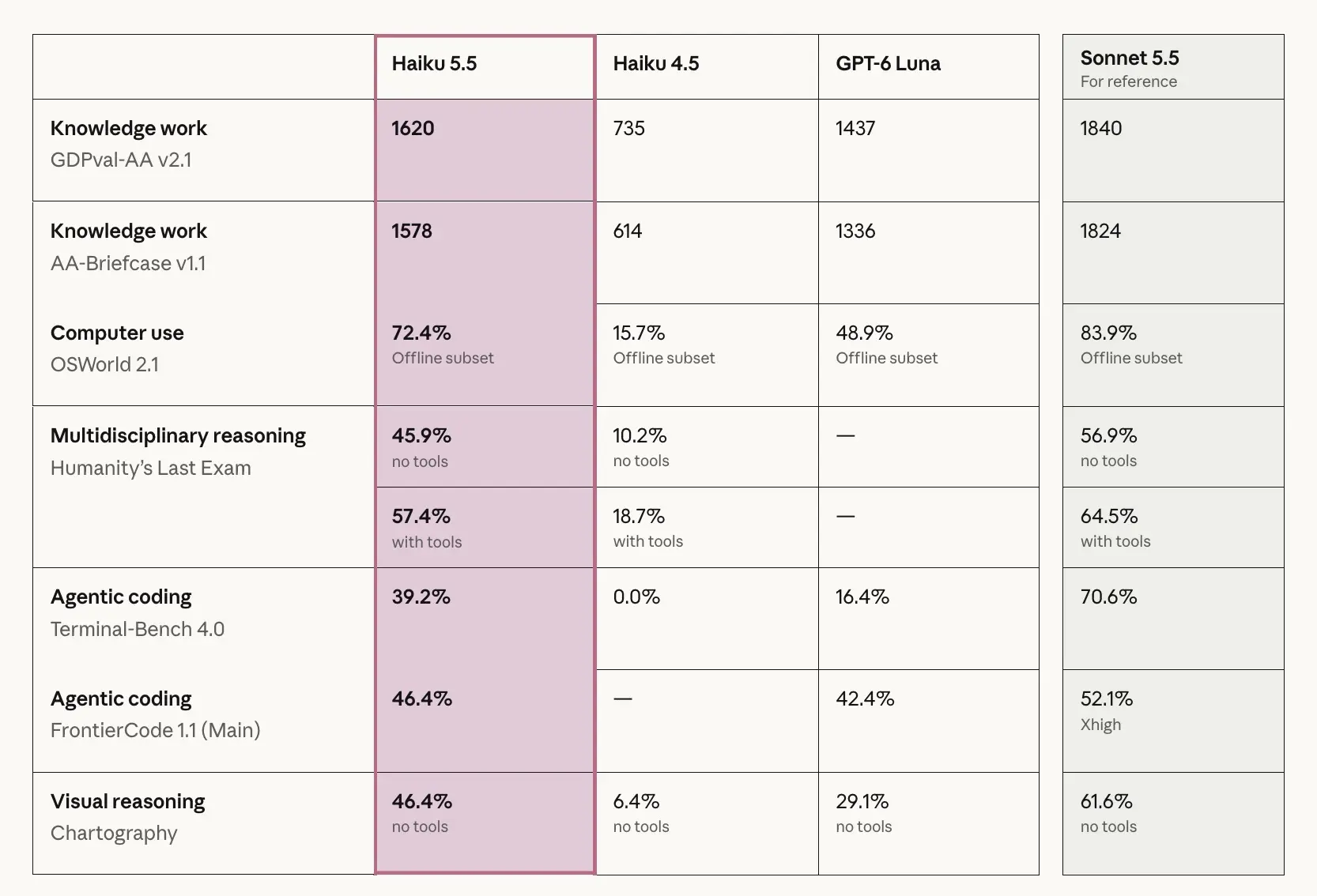Click GPT-6 Luna's 42.4% FrontierCode cell
Screen dimensions: 1317x896
coord(928,721)
